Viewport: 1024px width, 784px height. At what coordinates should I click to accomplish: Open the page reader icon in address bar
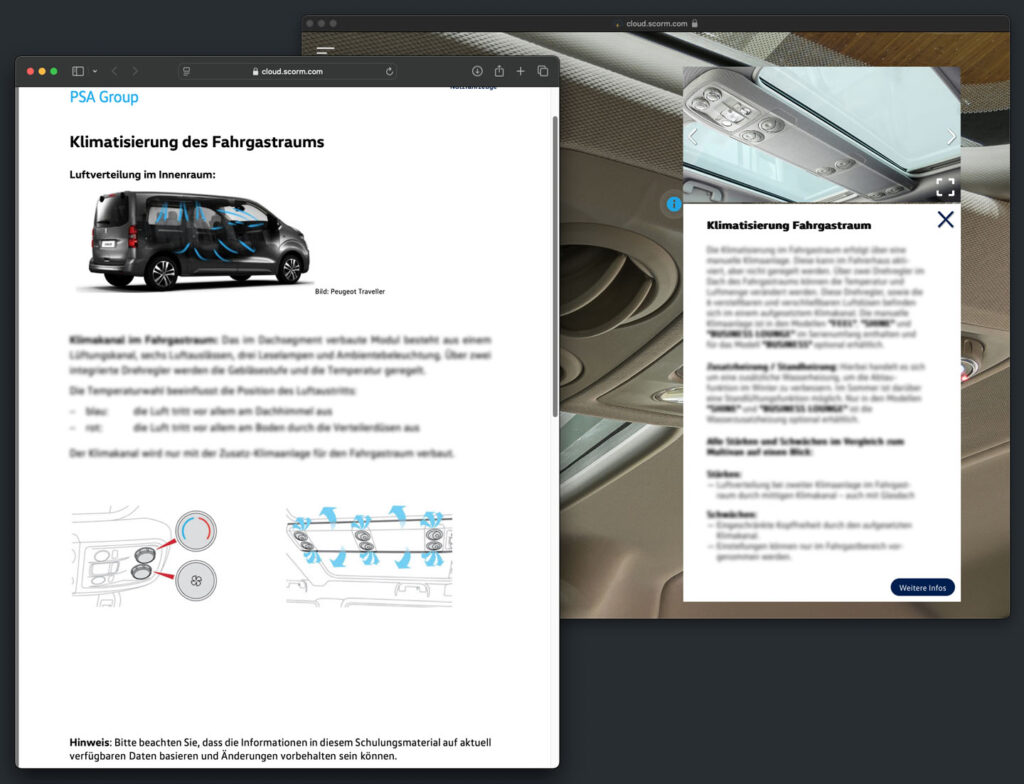point(187,71)
